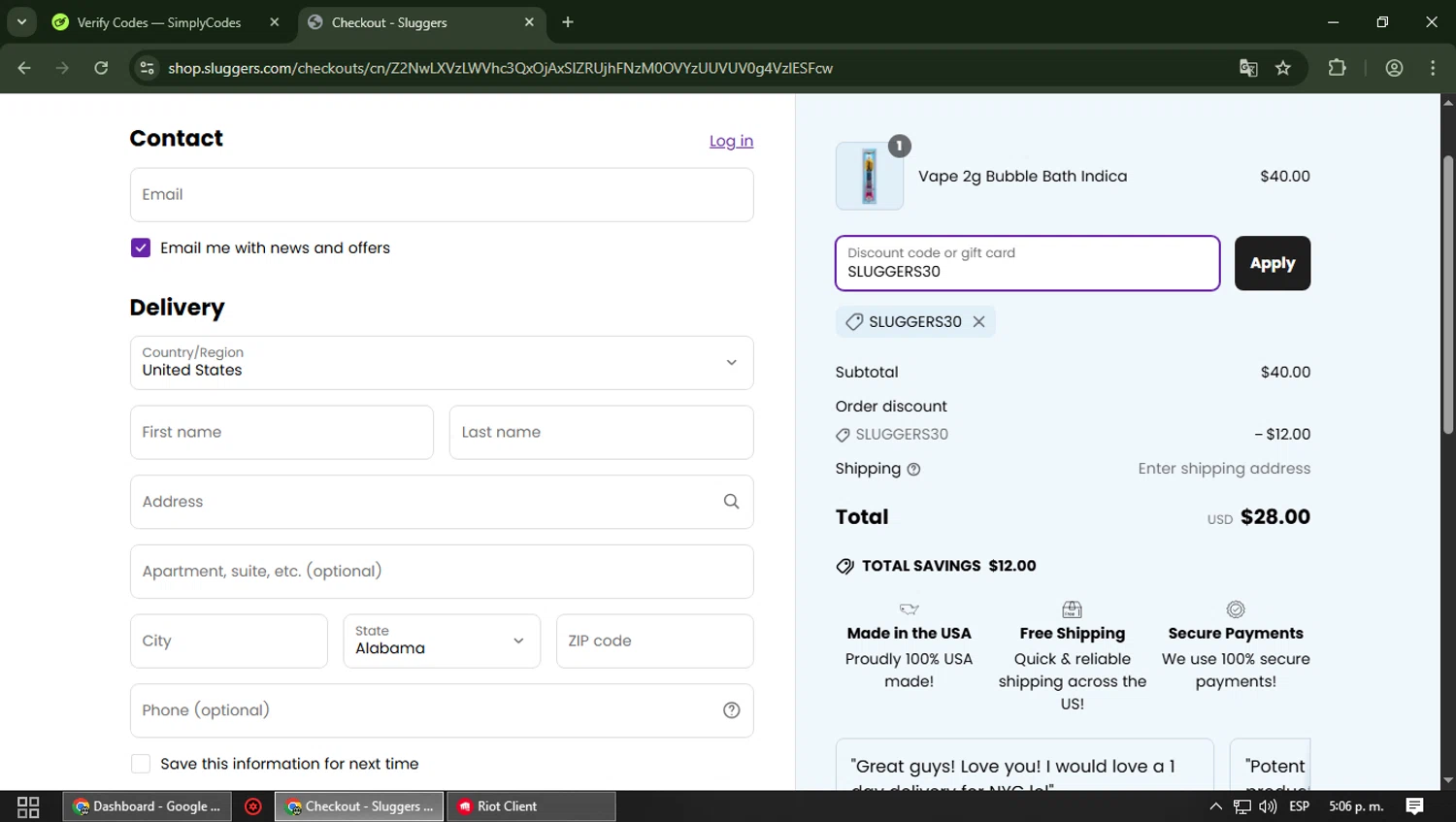Click the Made in the USA icon
Viewport: 1456px width, 822px height.
[909, 609]
